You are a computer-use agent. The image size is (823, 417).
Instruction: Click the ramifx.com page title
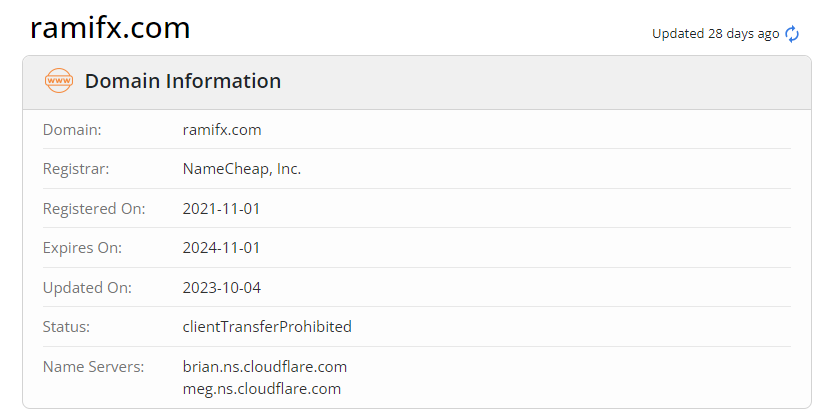click(x=110, y=28)
